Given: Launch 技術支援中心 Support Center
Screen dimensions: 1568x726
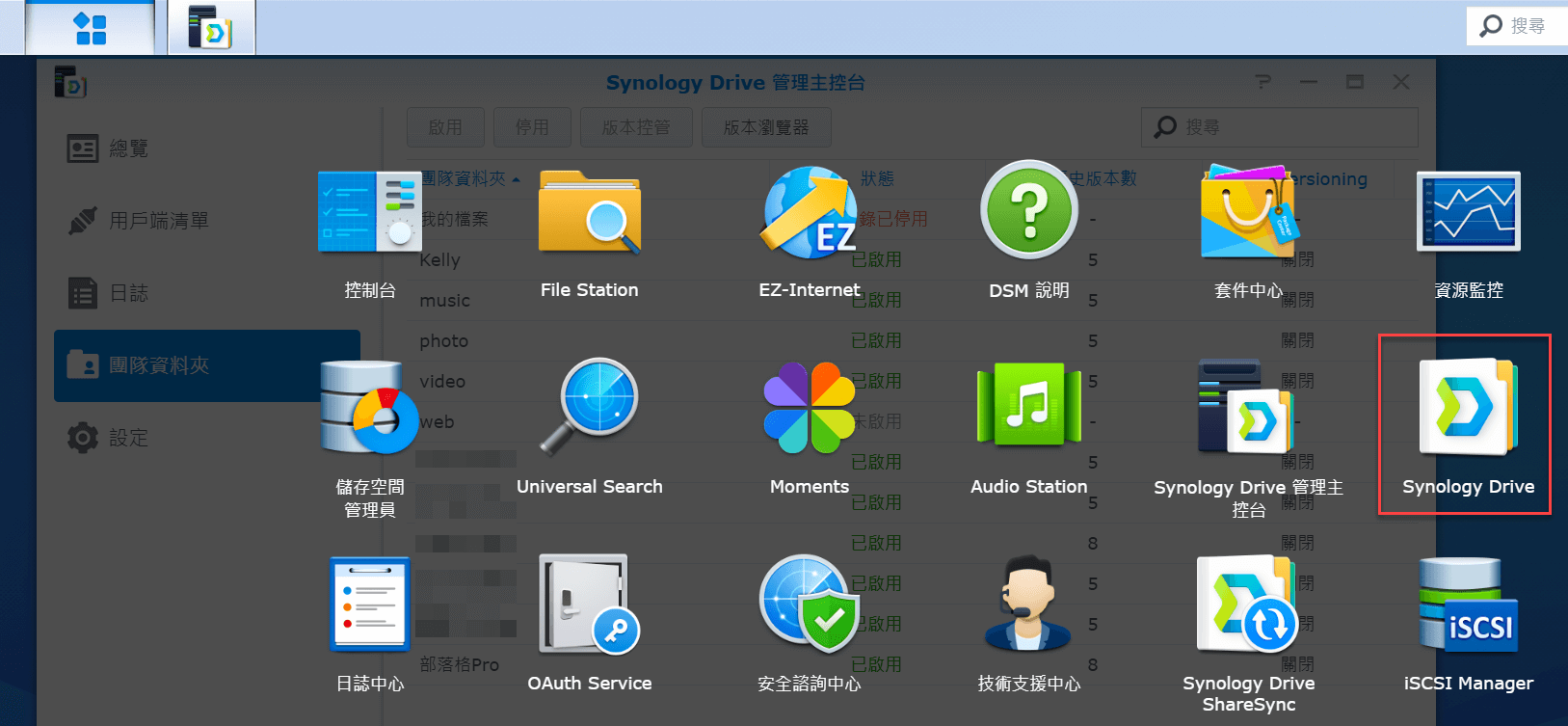Looking at the screenshot, I should point(1029,624).
